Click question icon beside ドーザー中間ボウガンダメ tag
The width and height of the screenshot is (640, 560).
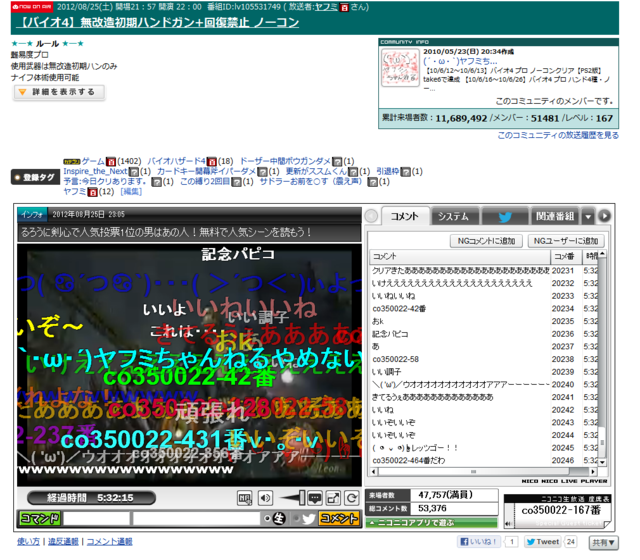tap(337, 162)
